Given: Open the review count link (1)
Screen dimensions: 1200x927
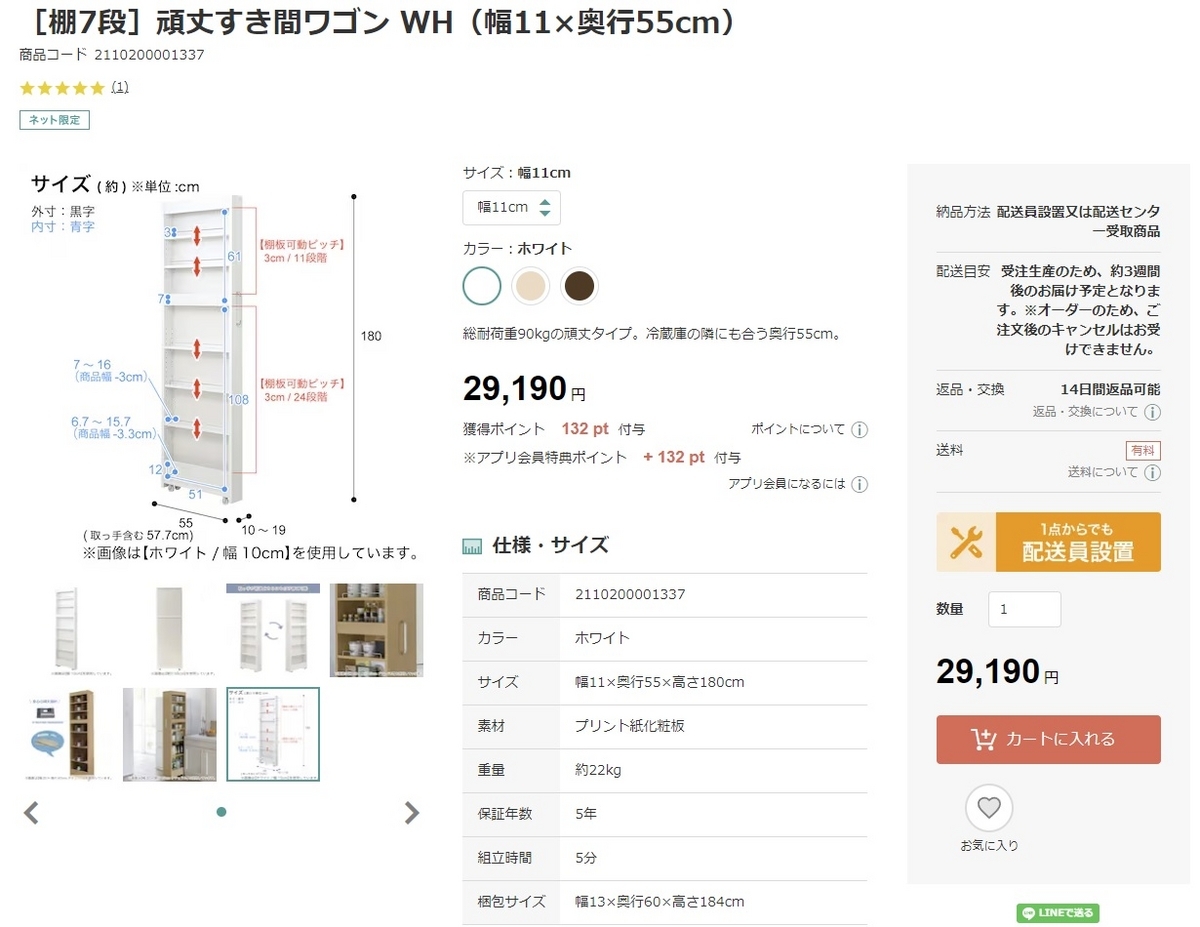Looking at the screenshot, I should pyautogui.click(x=120, y=87).
